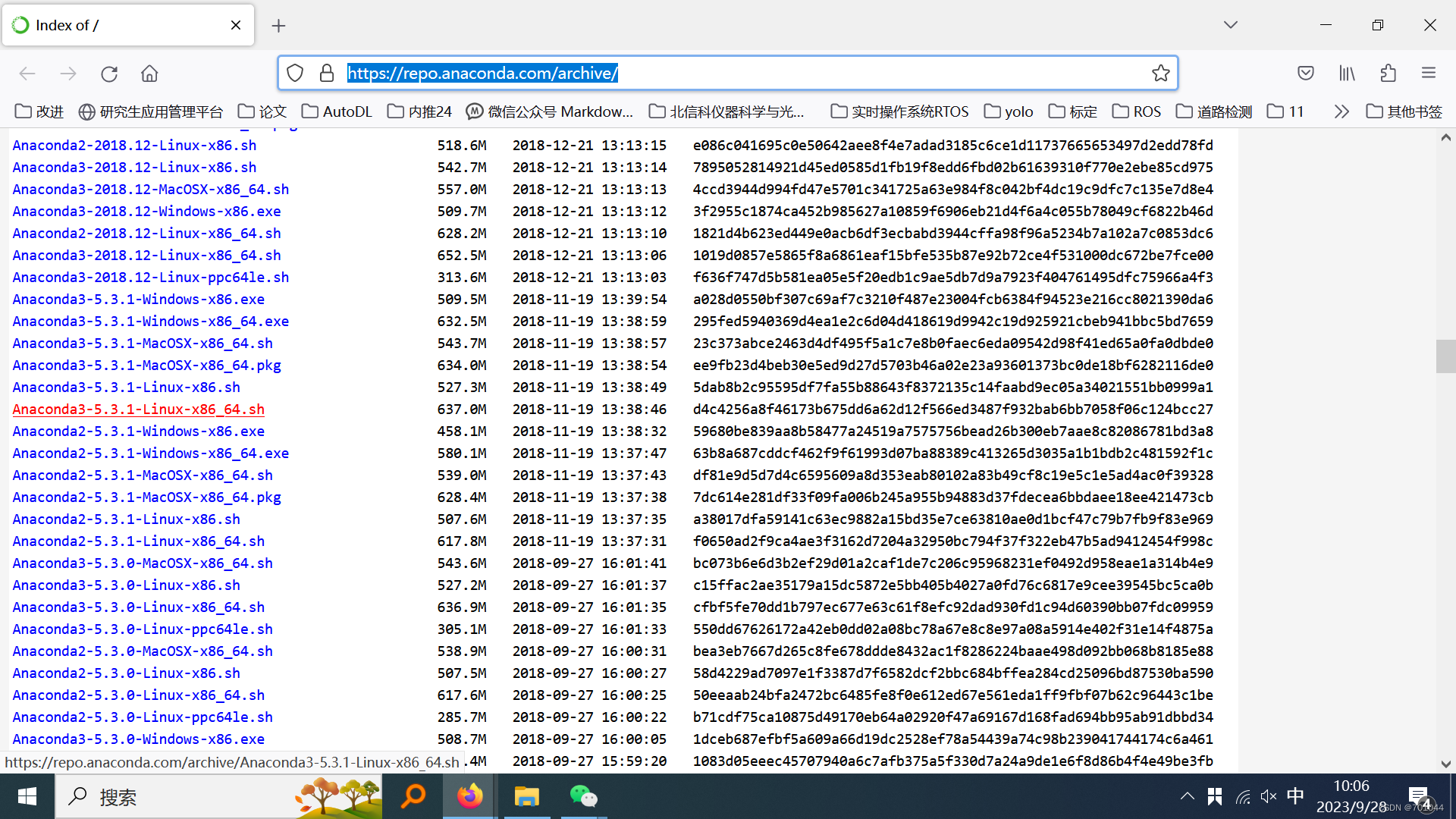This screenshot has height=819, width=1456.
Task: Save page to Pocket icon
Action: click(x=1306, y=73)
